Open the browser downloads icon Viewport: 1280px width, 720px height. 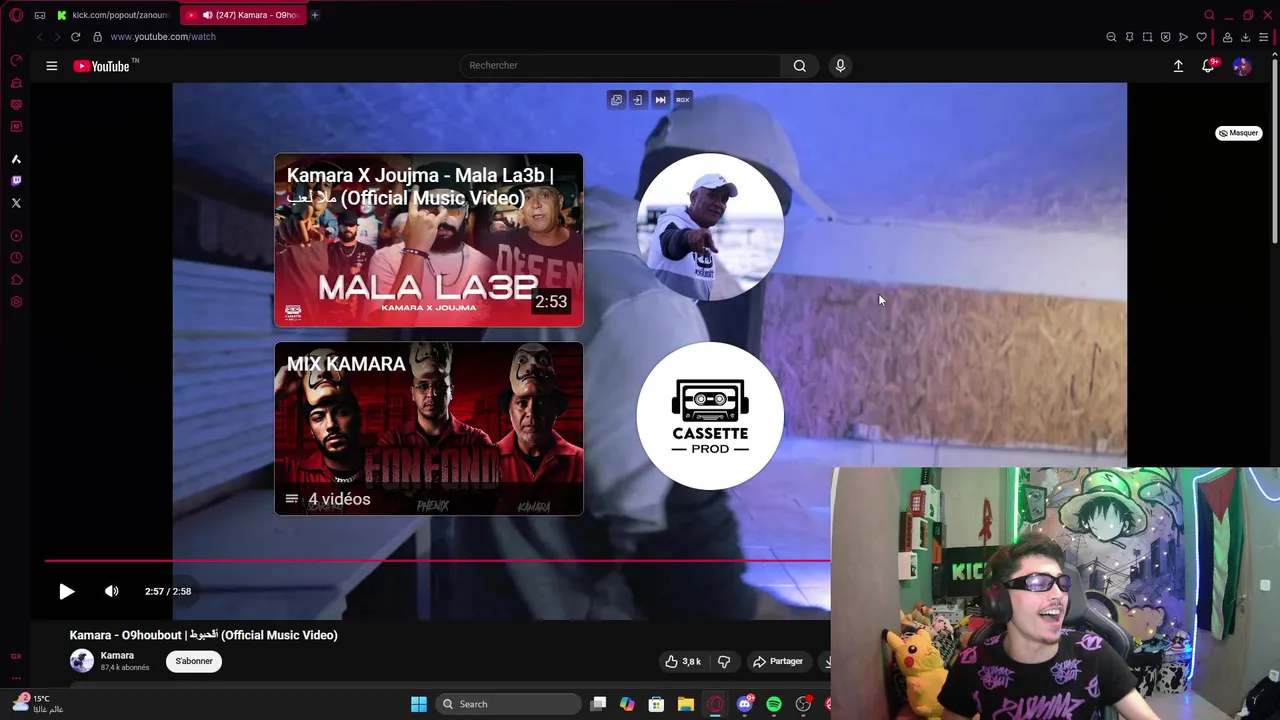pyautogui.click(x=1245, y=37)
